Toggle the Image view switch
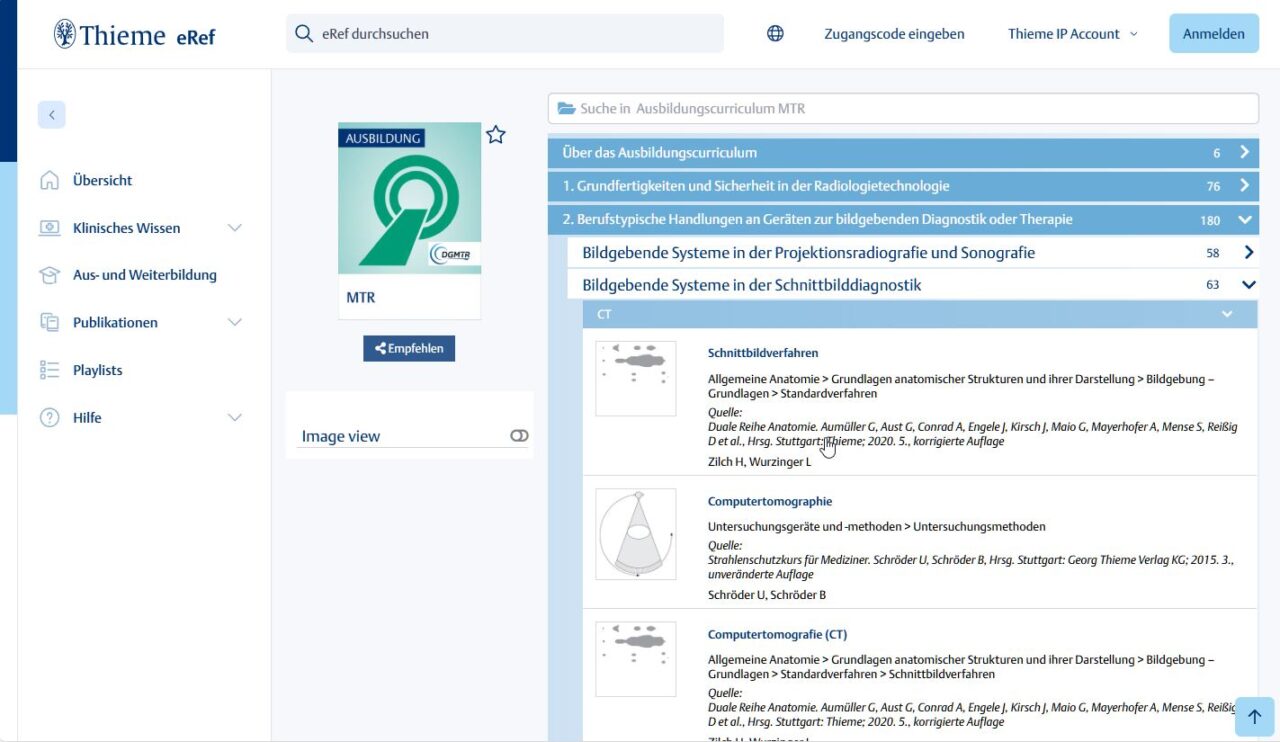The image size is (1280, 742). point(519,435)
